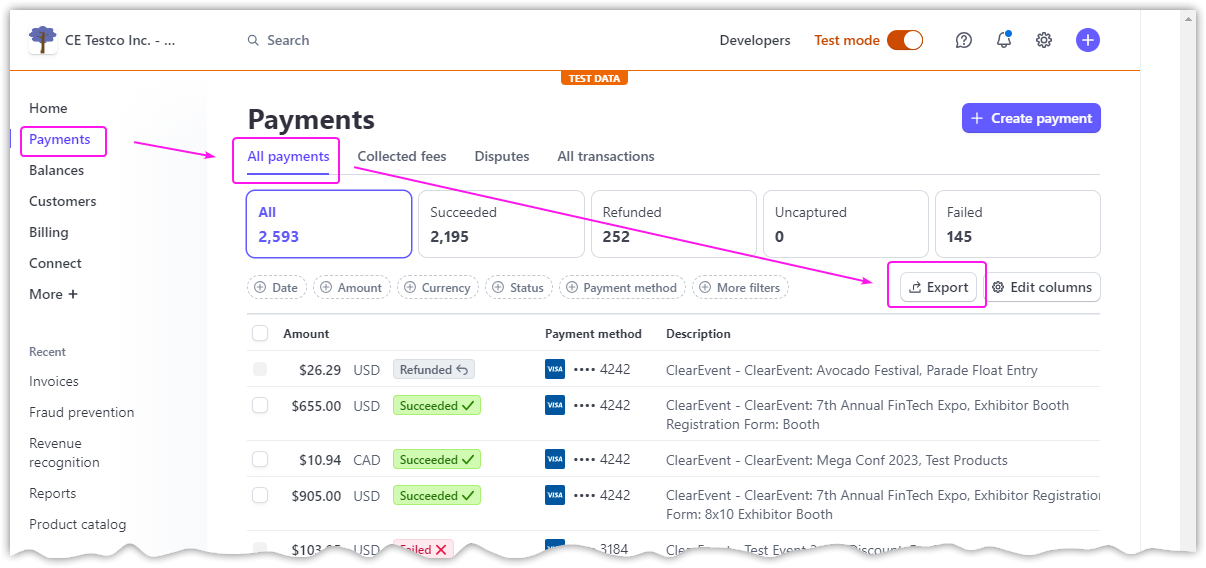The width and height of the screenshot is (1206, 568).
Task: Open the 8x10 Exhibitor Booth payment description
Action: coord(883,504)
